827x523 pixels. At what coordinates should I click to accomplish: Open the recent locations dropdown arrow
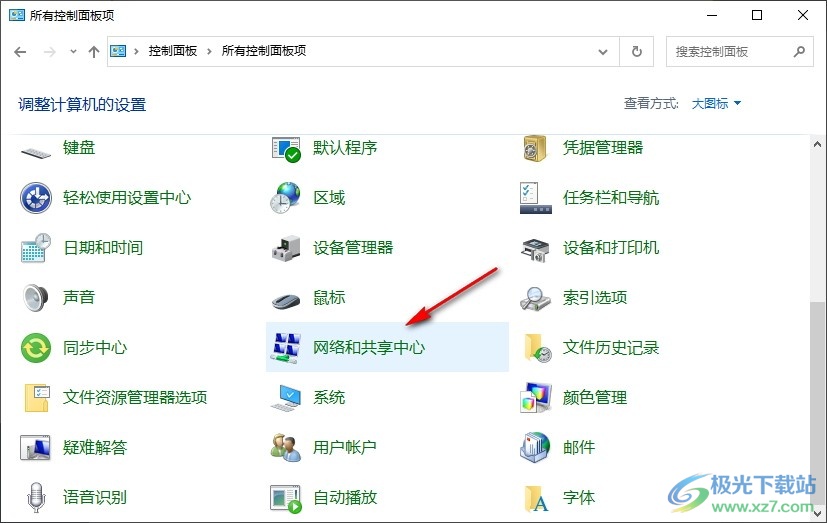73,52
